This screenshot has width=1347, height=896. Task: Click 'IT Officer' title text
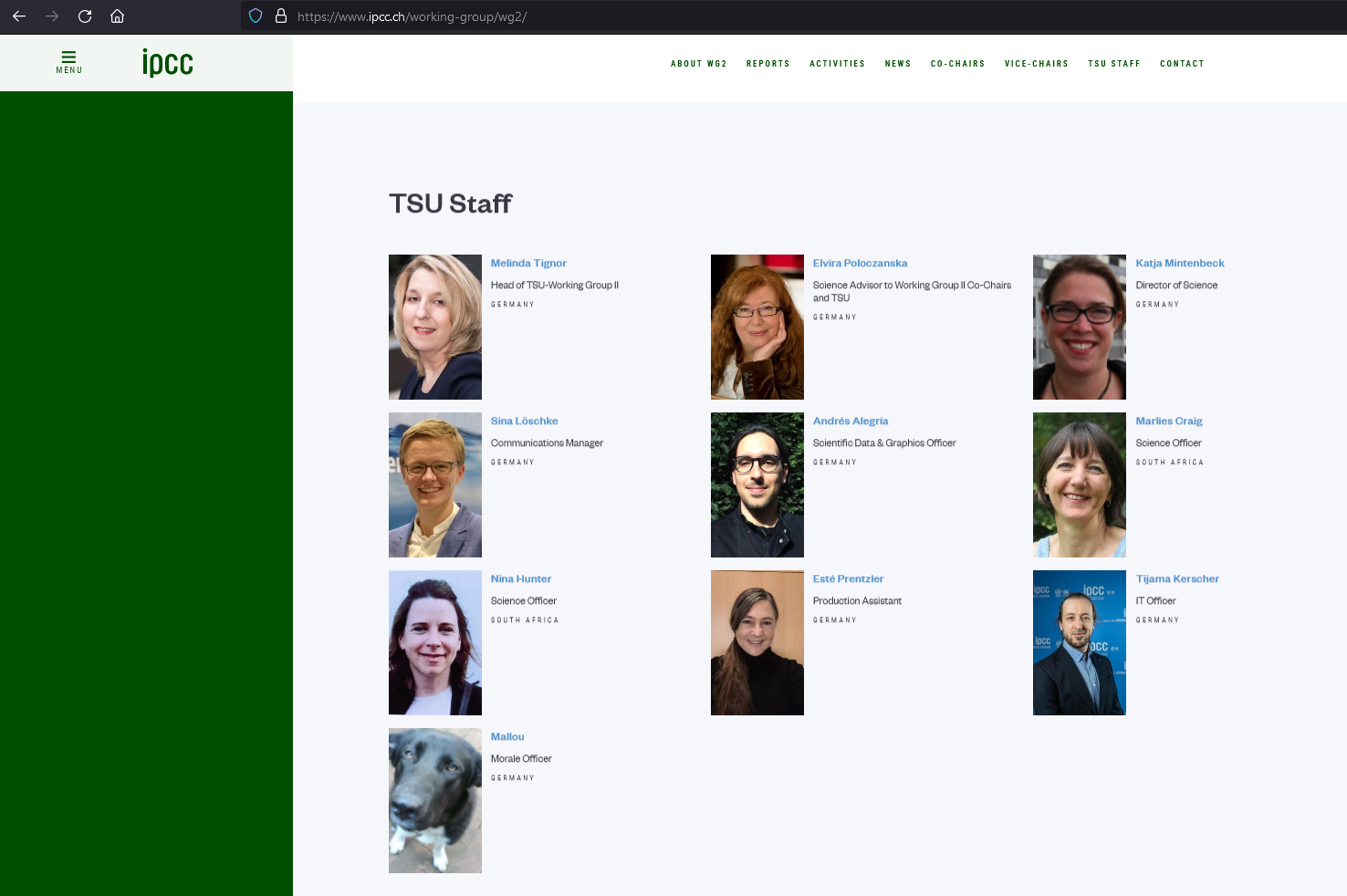[x=1155, y=600]
